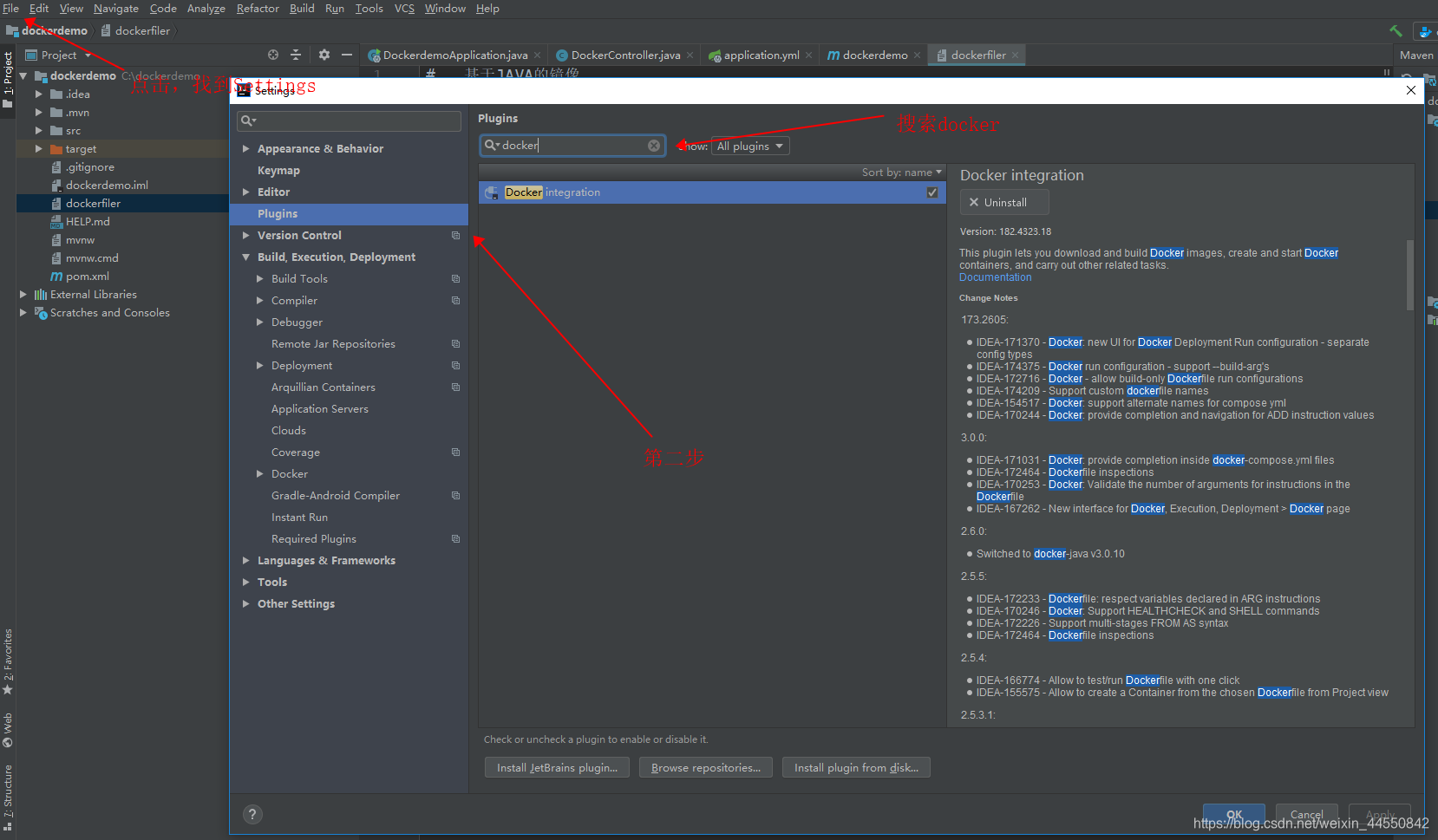The width and height of the screenshot is (1438, 840).
Task: Open the Sort by name dropdown
Action: 902,172
